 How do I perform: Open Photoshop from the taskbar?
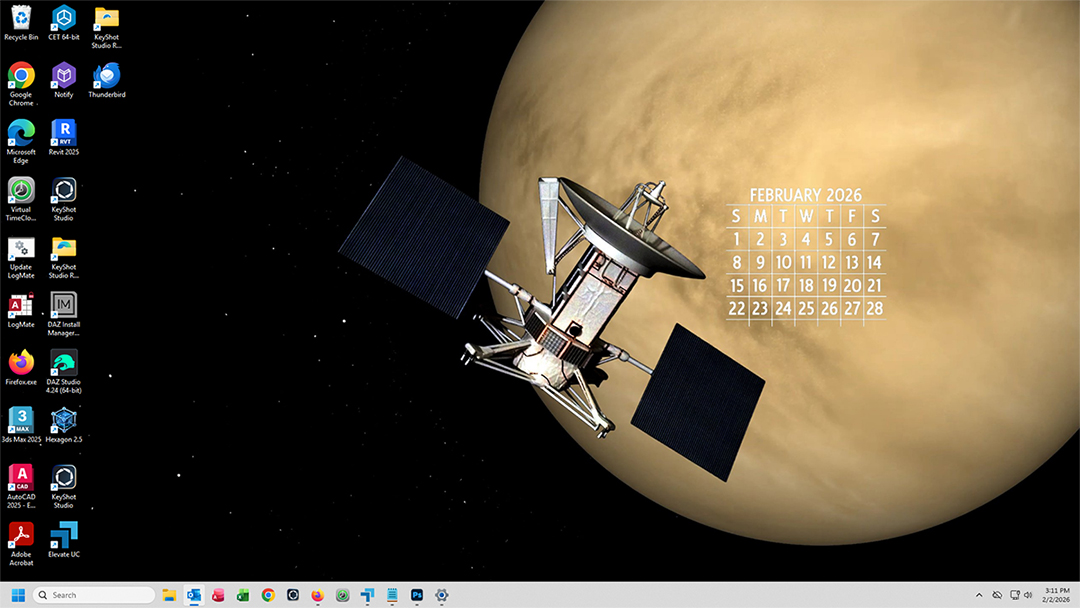coord(417,595)
